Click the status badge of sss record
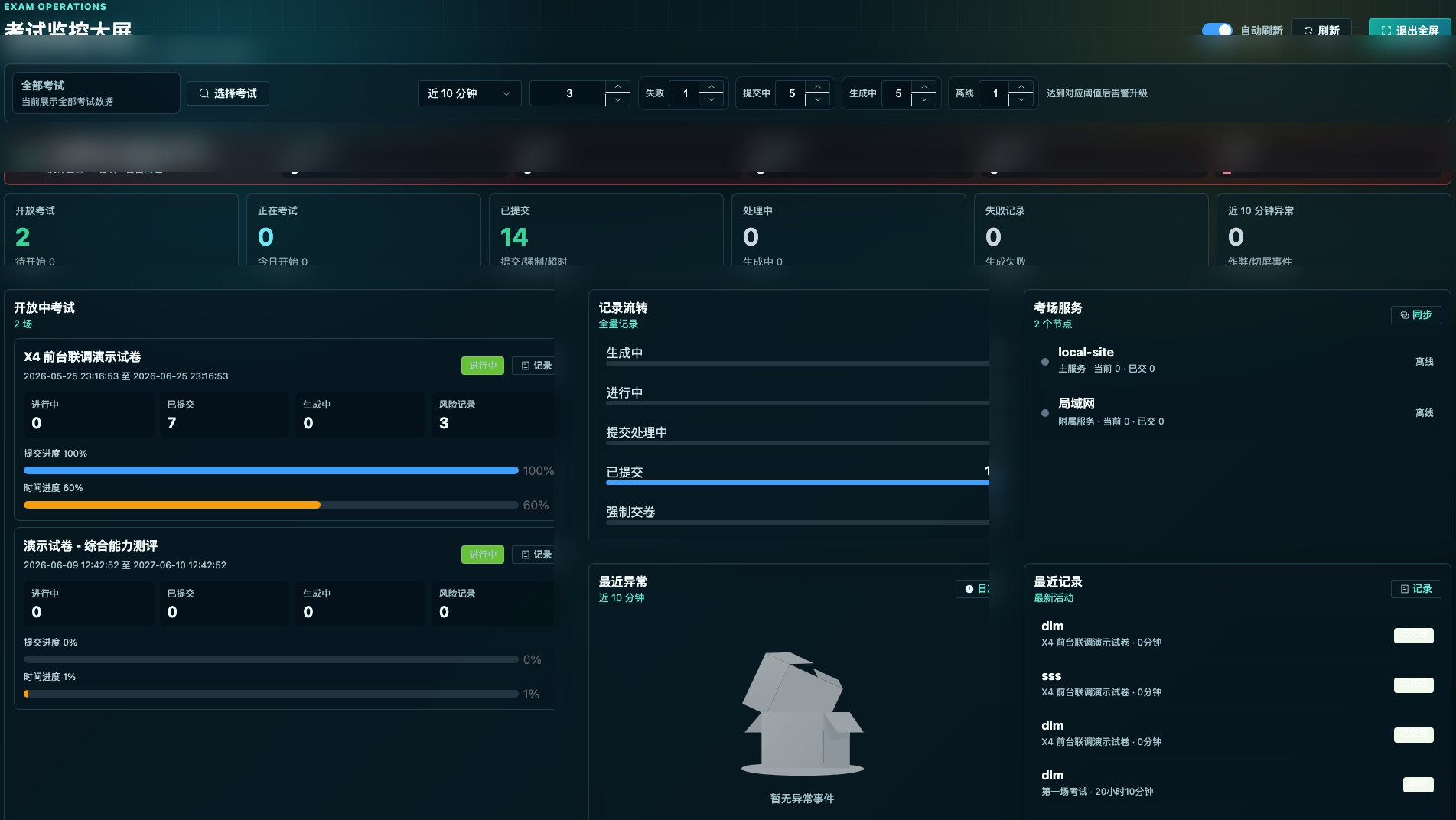The width and height of the screenshot is (1456, 820). click(1413, 685)
